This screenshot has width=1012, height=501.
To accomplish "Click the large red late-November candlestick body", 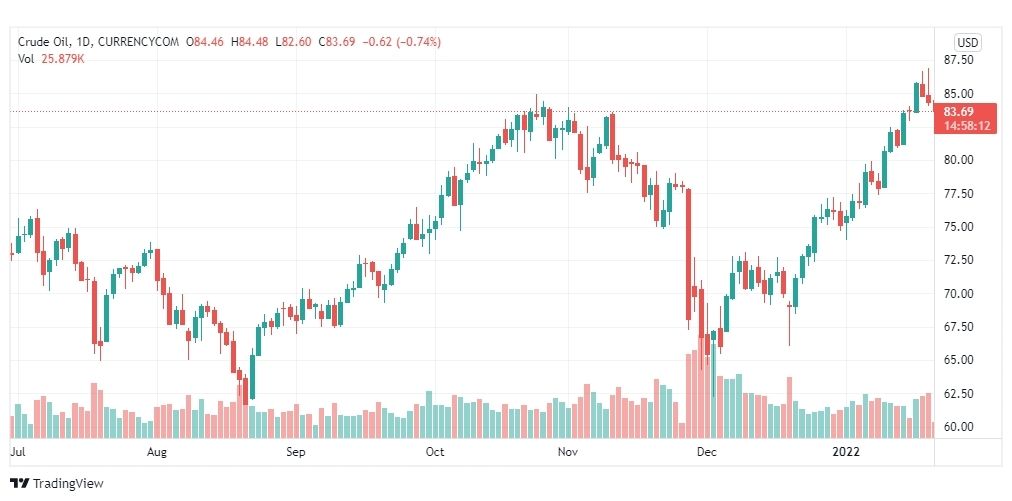I will [689, 254].
